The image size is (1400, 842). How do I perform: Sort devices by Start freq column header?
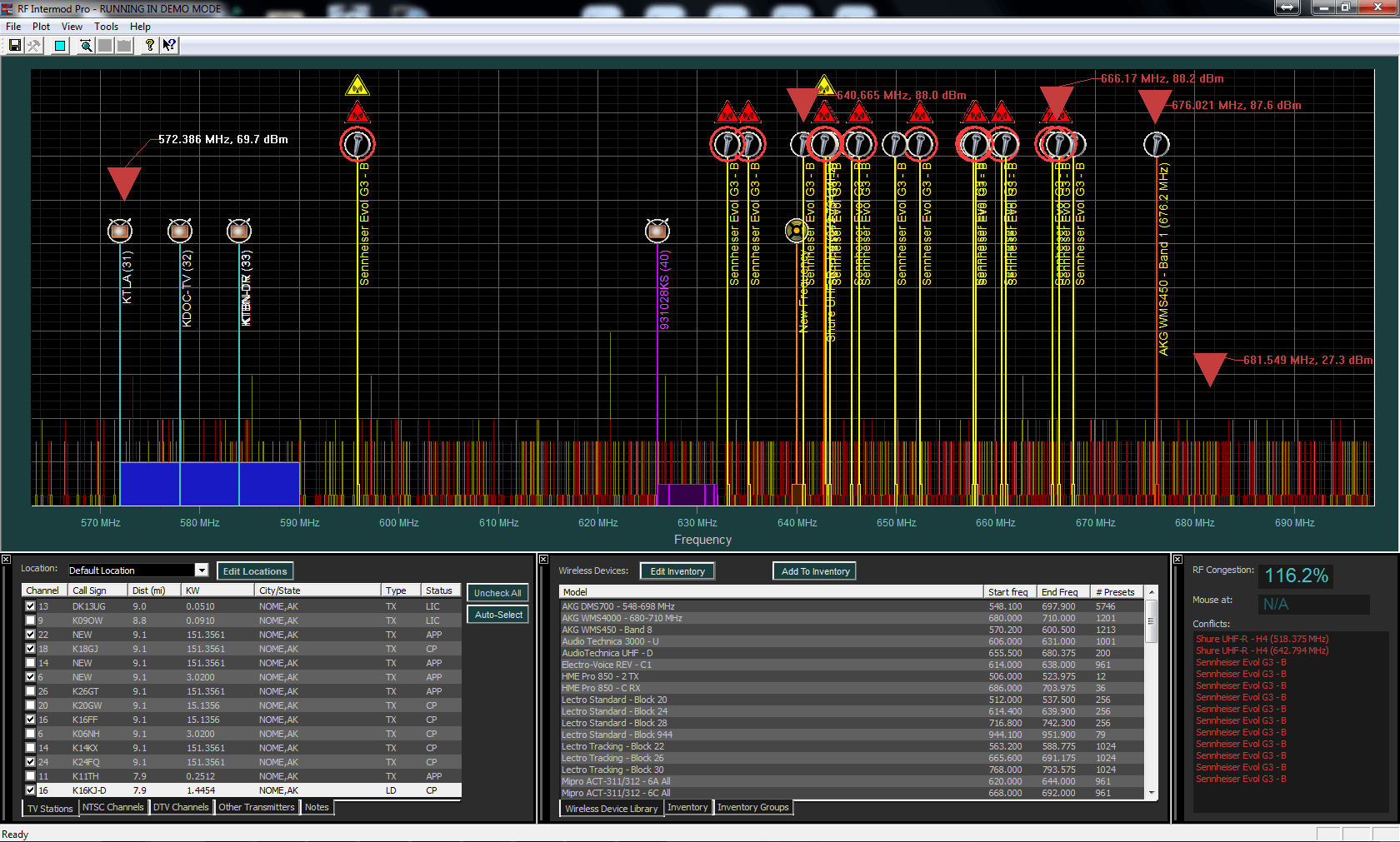1010,592
